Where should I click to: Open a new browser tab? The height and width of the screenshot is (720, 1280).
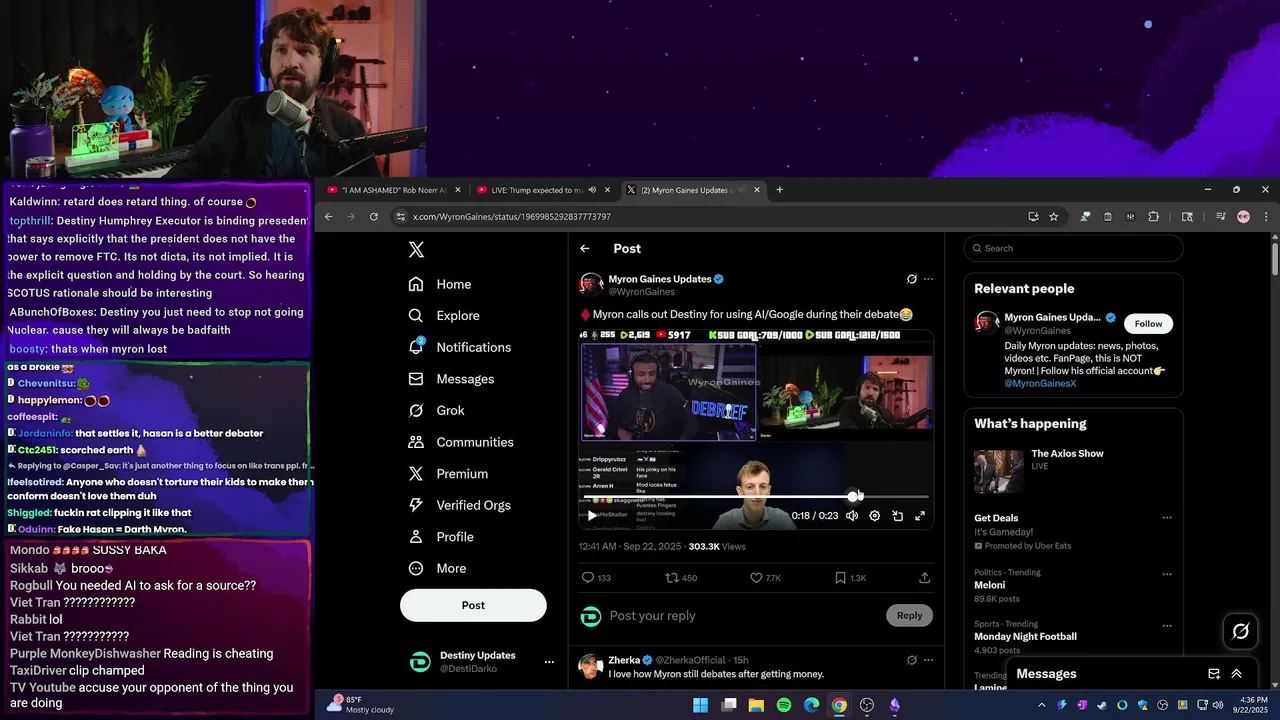(x=780, y=190)
